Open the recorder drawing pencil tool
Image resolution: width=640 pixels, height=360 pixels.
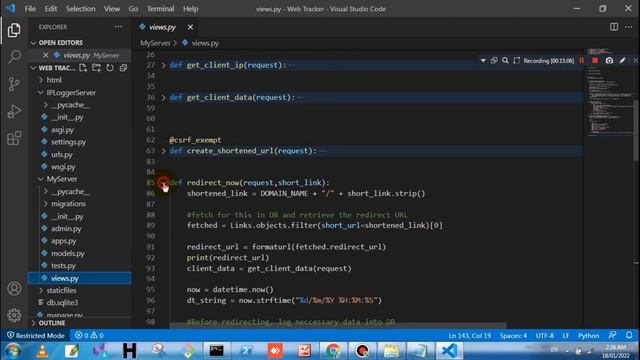click(x=622, y=60)
